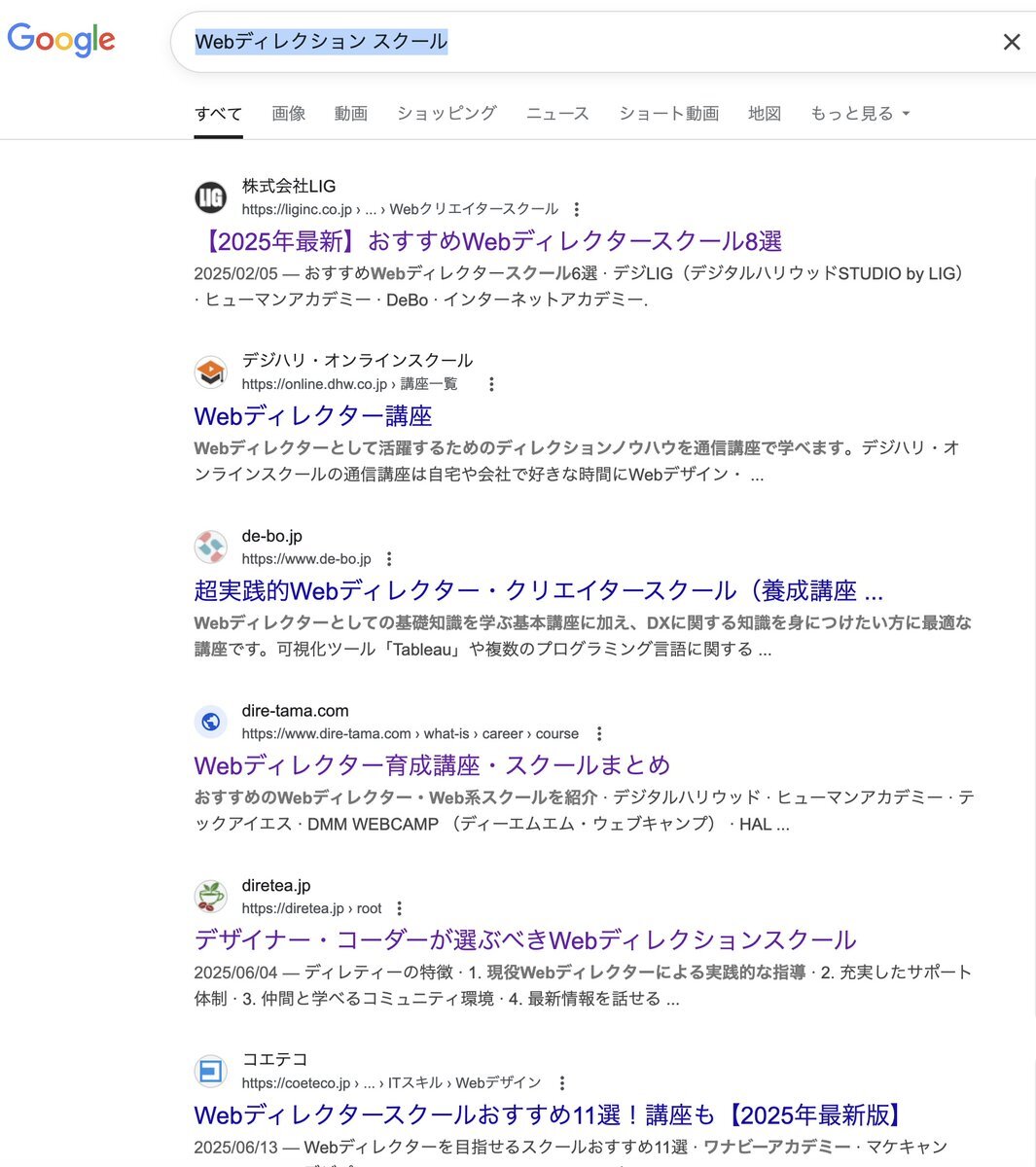Open the 地図 tab

tap(765, 114)
